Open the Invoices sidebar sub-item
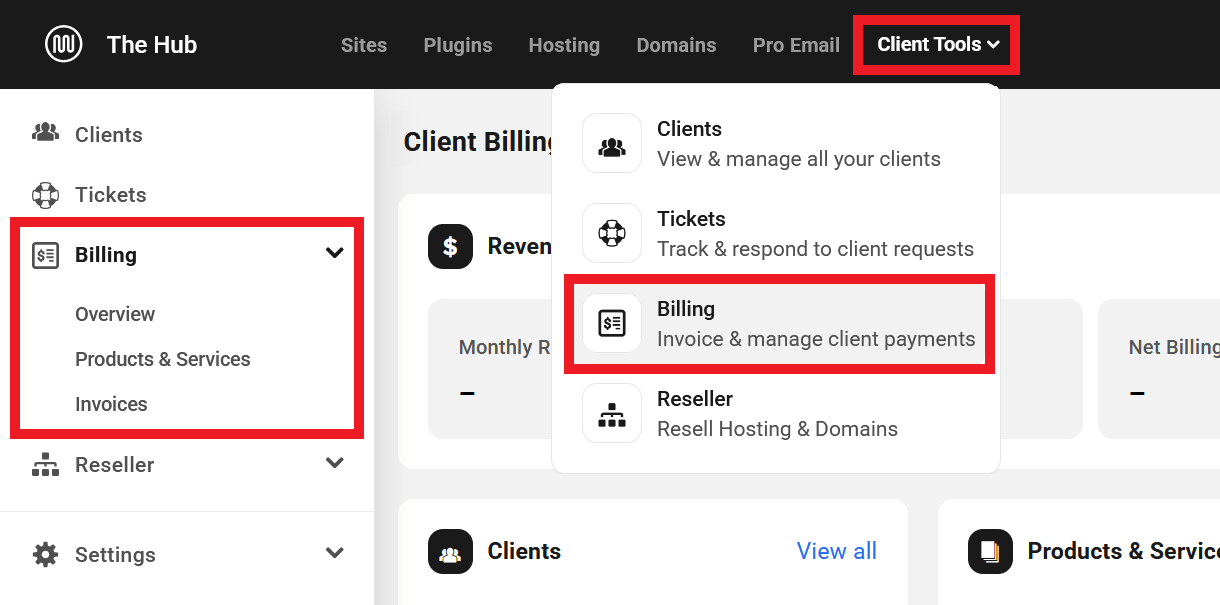Image resolution: width=1220 pixels, height=605 pixels. (x=111, y=404)
